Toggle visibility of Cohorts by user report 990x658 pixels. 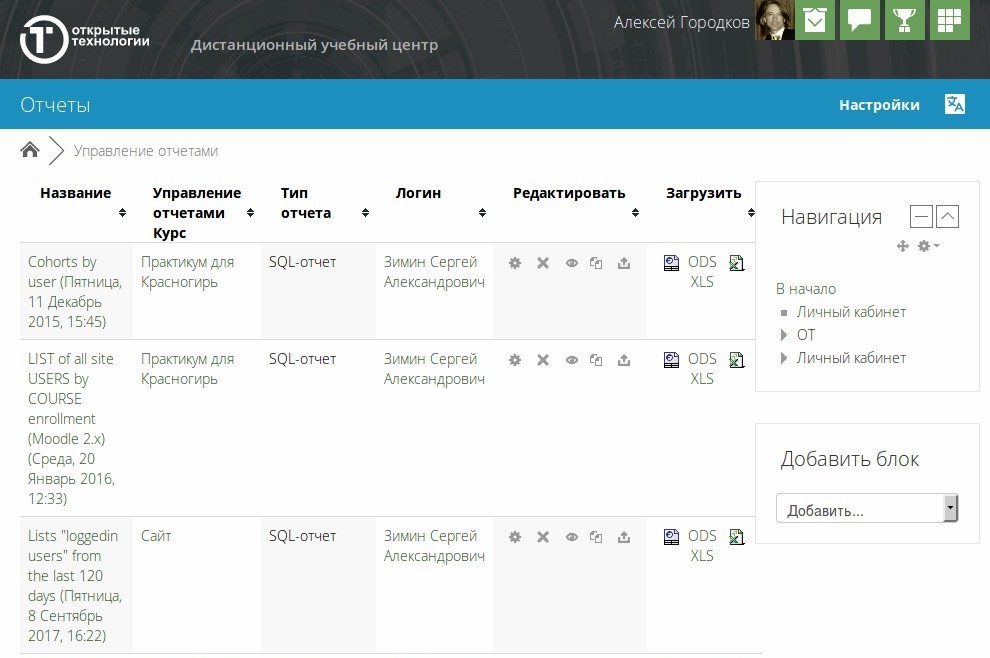[571, 263]
